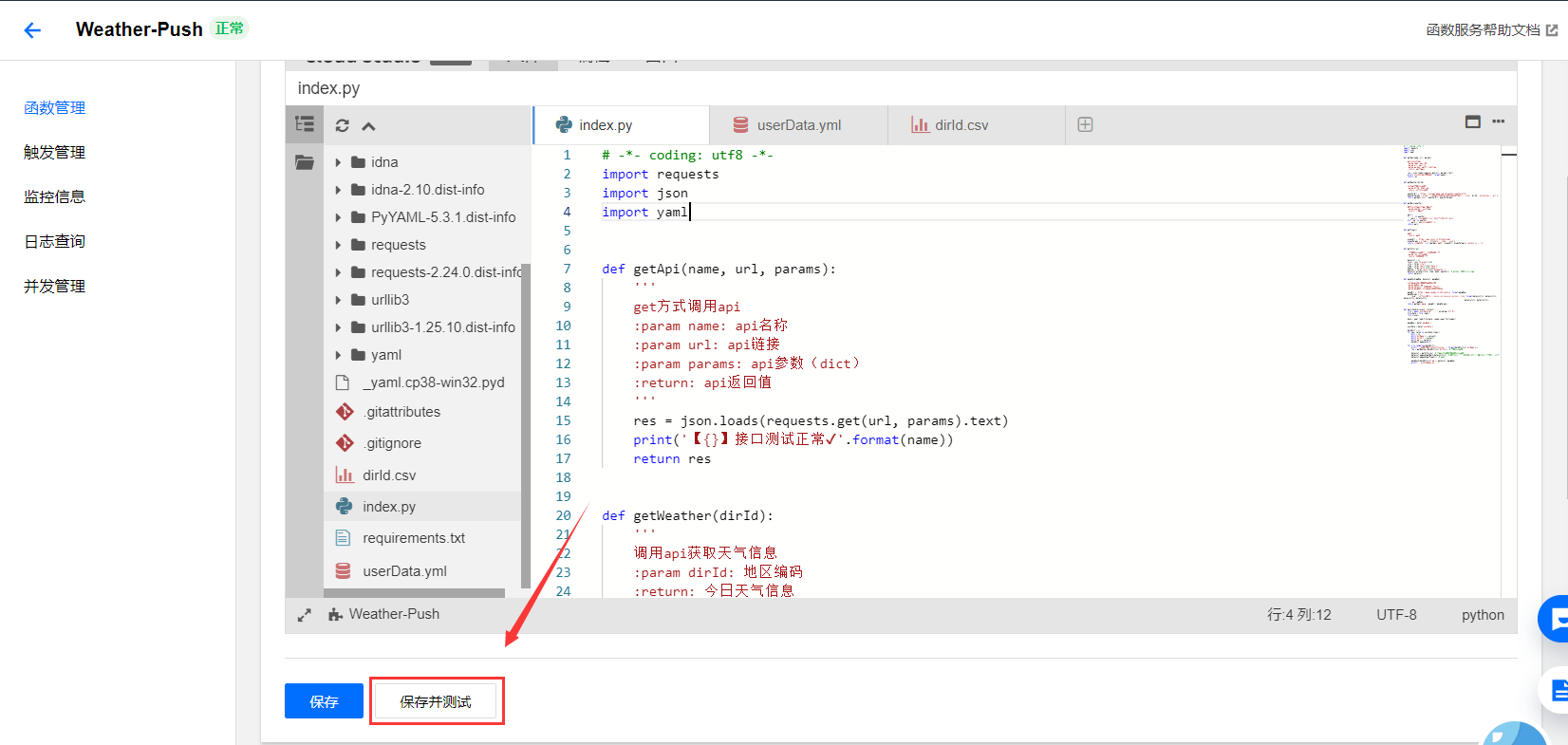Click the line and column indicator
Image resolution: width=1568 pixels, height=745 pixels.
(x=1299, y=615)
